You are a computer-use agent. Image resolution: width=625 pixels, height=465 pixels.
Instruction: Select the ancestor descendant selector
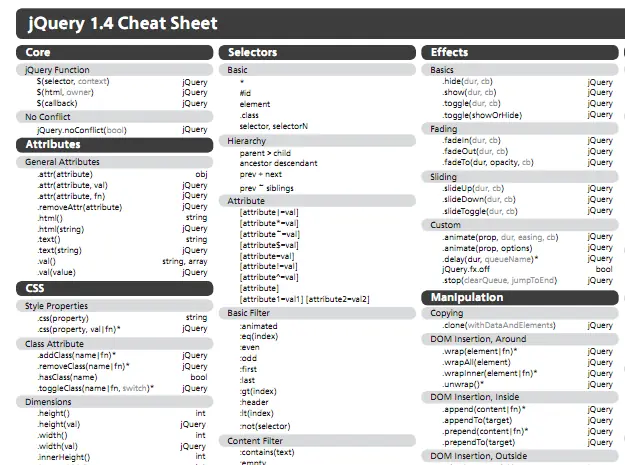click(278, 163)
